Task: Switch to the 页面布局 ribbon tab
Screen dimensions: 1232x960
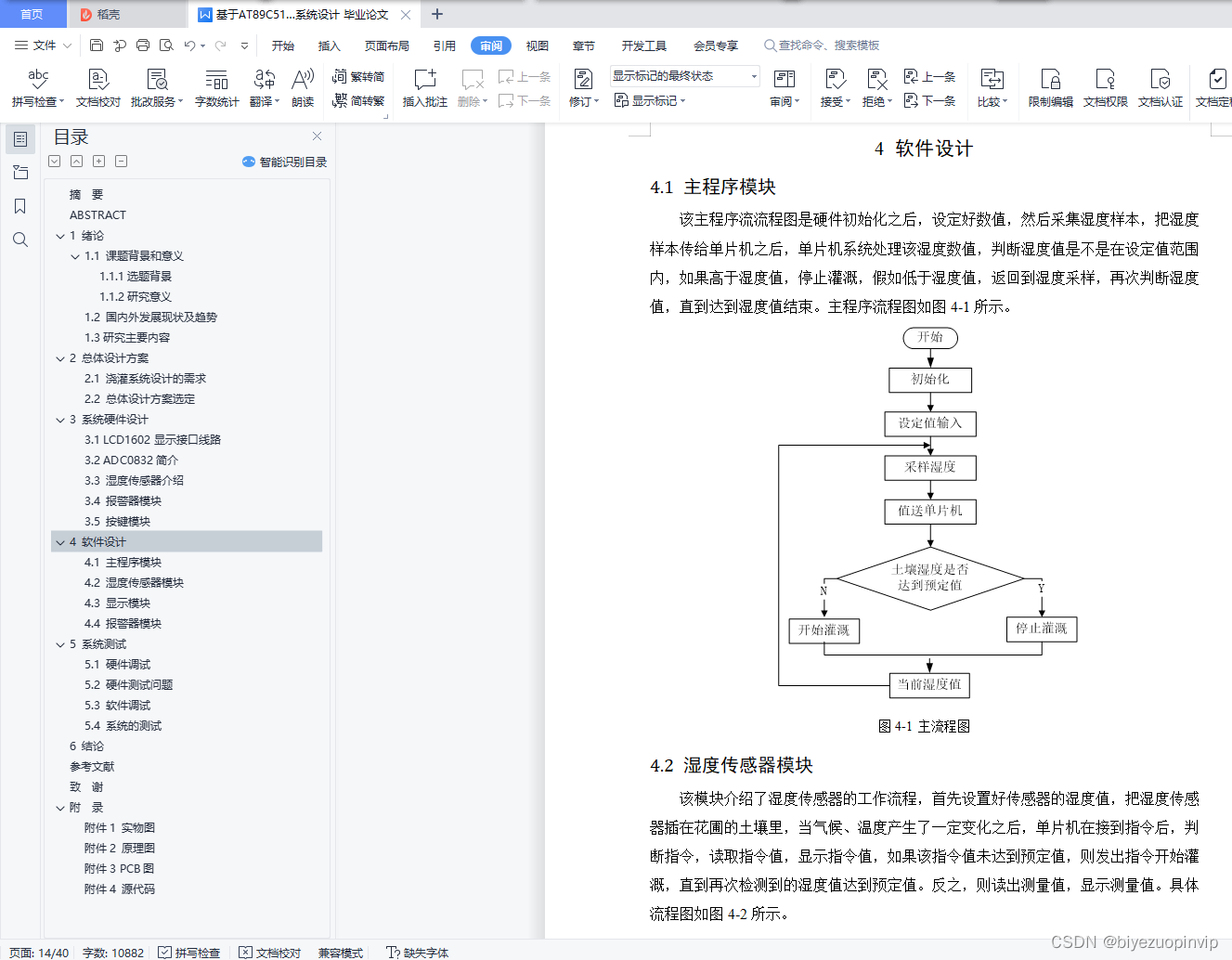Action: [x=387, y=45]
